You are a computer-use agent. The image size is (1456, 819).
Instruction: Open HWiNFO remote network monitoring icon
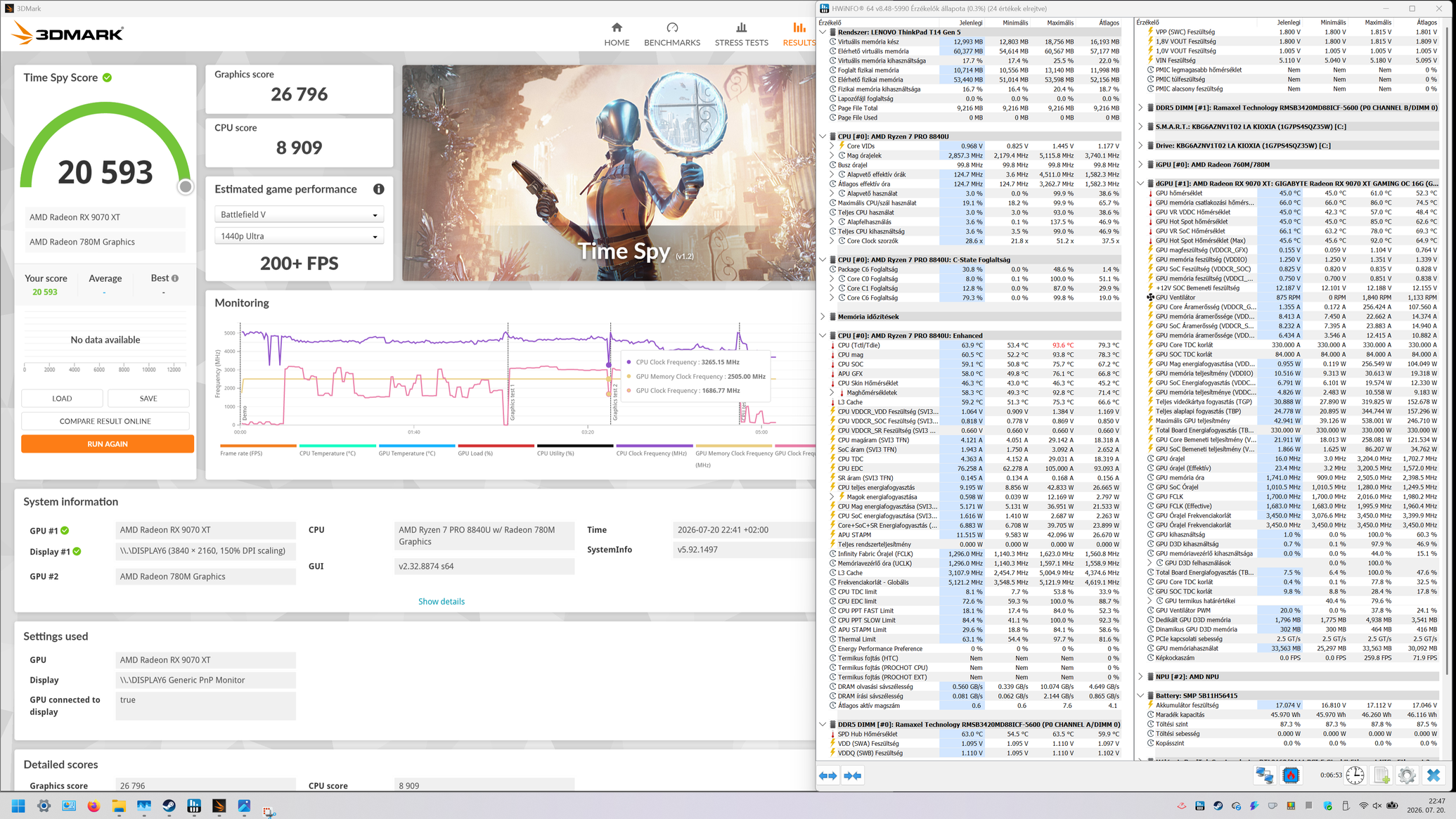click(1264, 775)
